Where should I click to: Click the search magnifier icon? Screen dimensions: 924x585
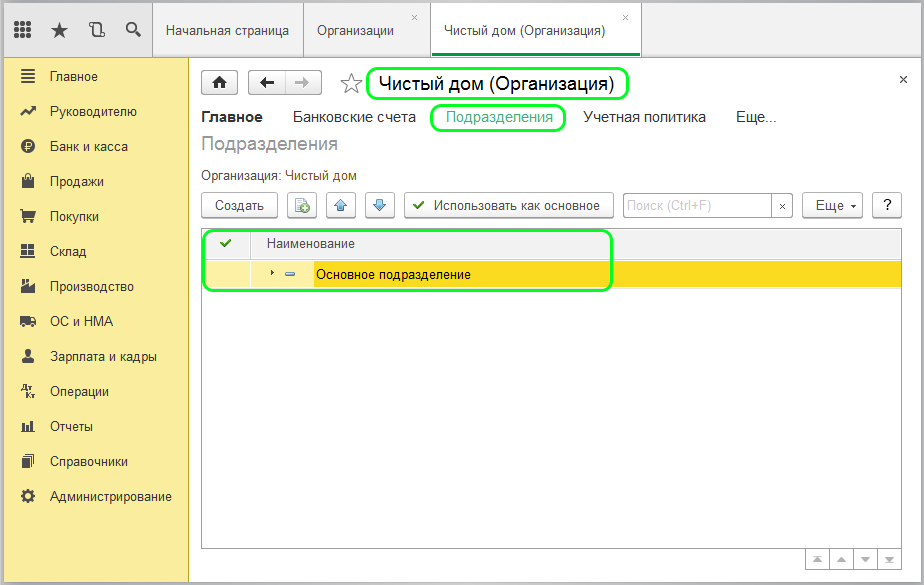tap(133, 30)
